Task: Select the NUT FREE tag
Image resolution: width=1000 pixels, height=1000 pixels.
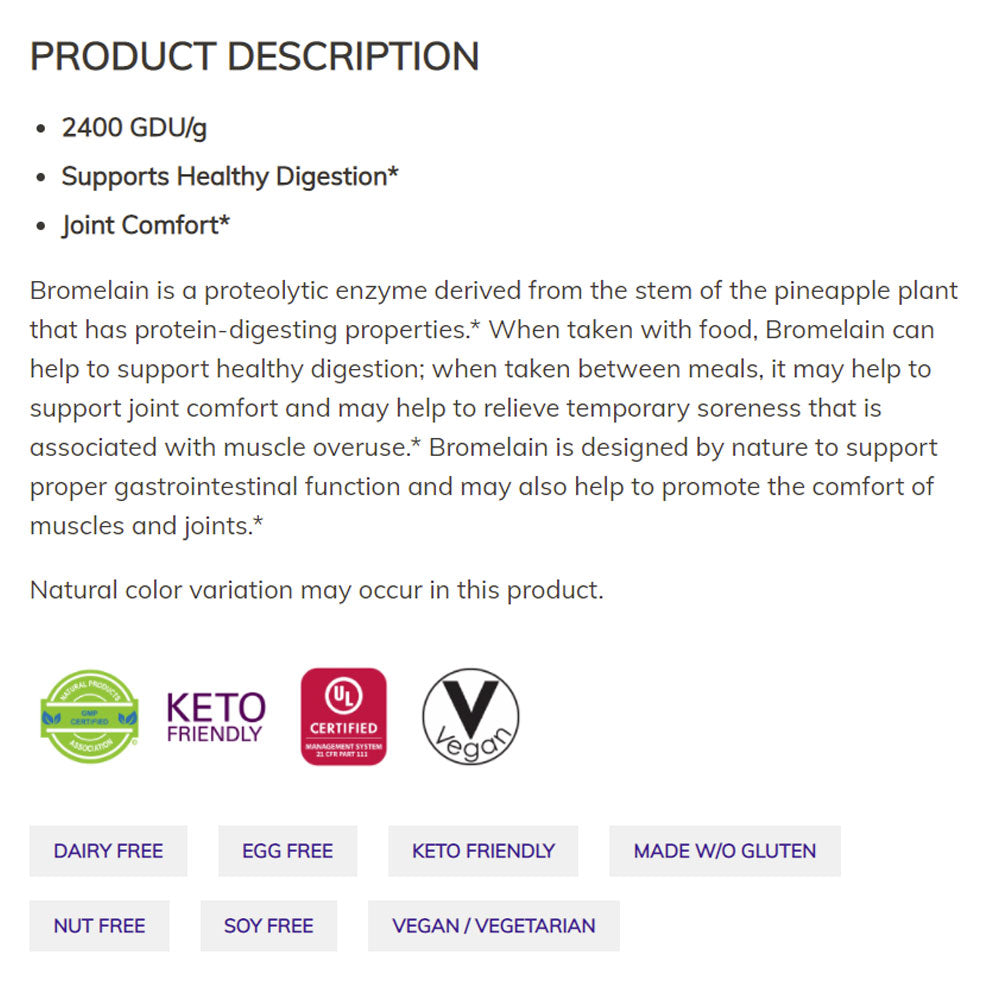Action: (x=99, y=926)
